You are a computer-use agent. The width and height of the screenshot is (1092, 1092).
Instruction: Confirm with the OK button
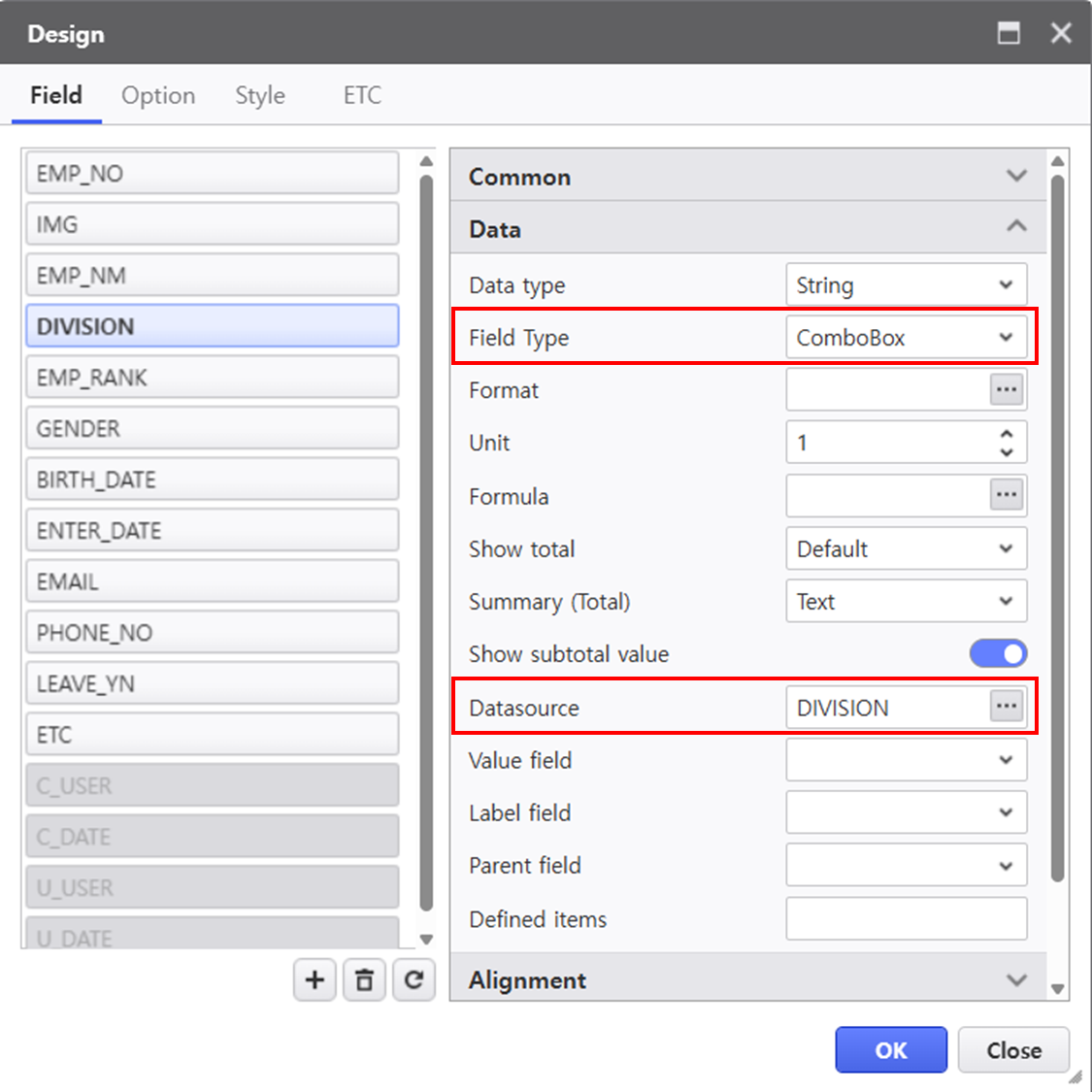click(891, 1049)
